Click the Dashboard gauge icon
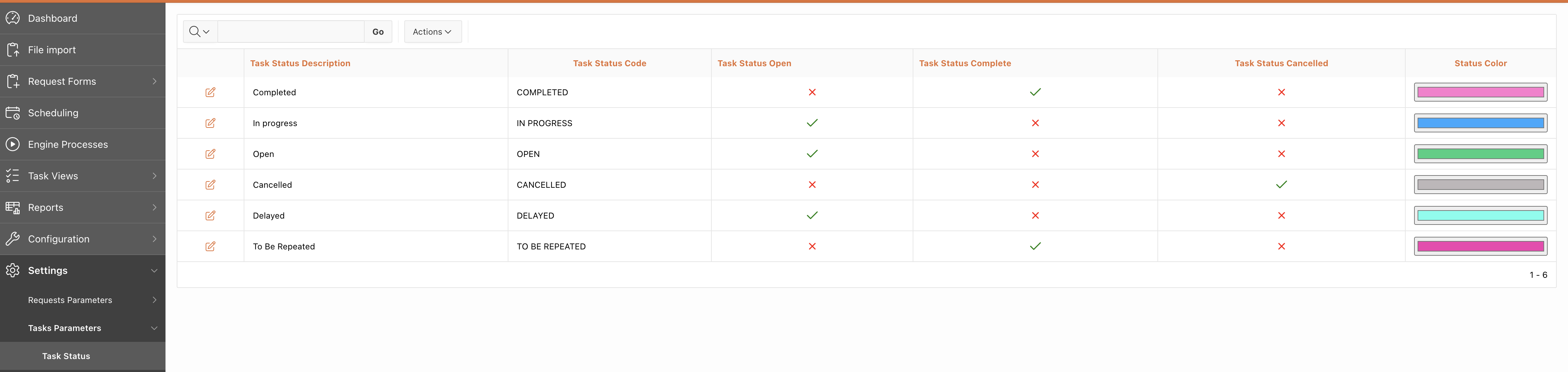Image resolution: width=1568 pixels, height=372 pixels. pos(13,18)
